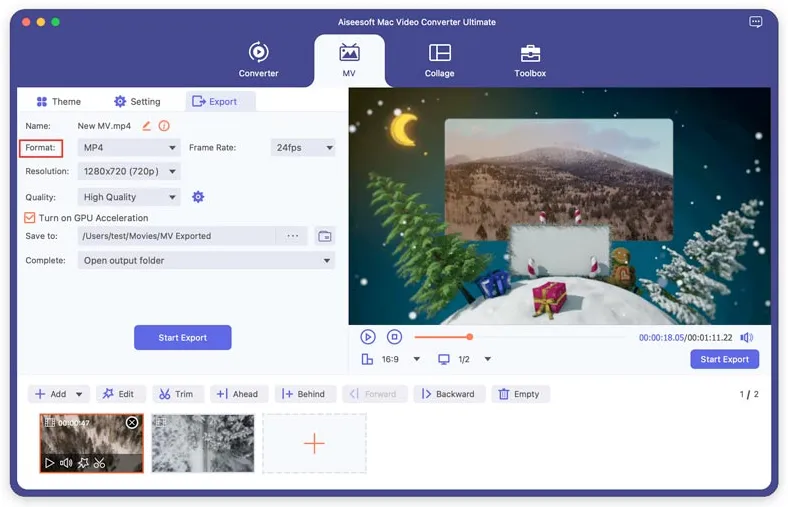The height and width of the screenshot is (507, 788).
Task: Open quality custom settings gear icon
Action: (x=198, y=197)
